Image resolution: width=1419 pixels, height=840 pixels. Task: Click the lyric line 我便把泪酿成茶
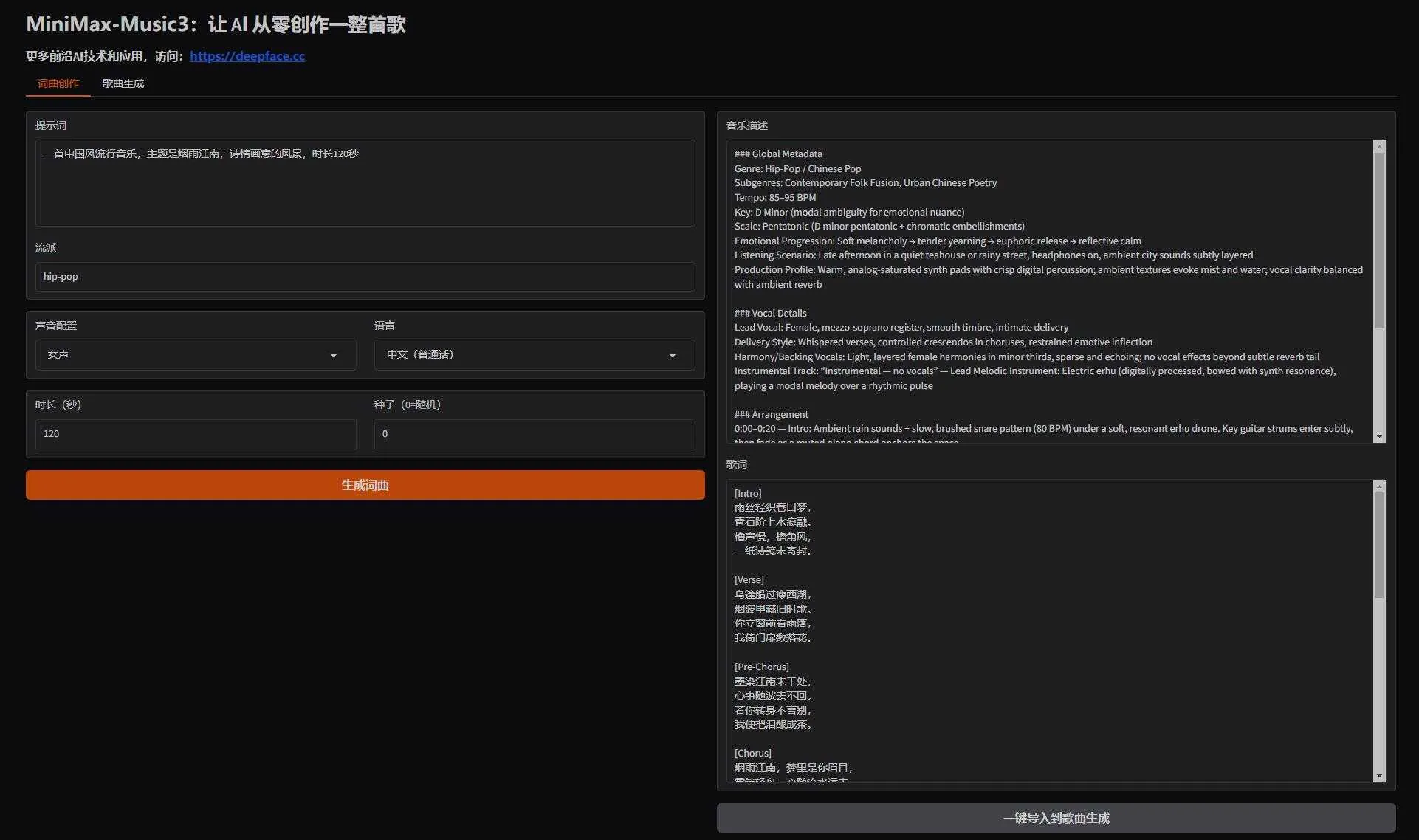tap(773, 725)
